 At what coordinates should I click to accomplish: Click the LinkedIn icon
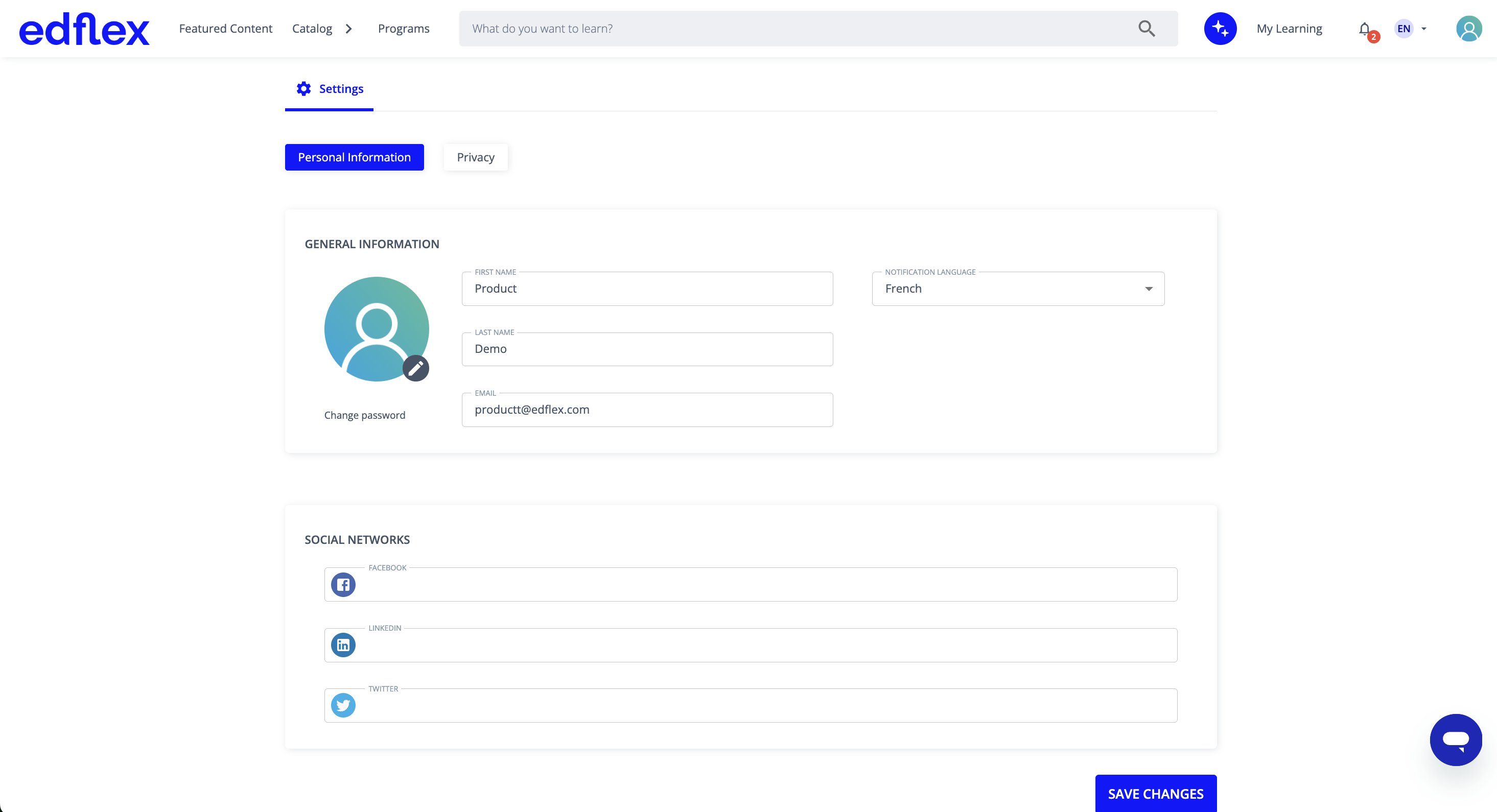[x=343, y=644]
